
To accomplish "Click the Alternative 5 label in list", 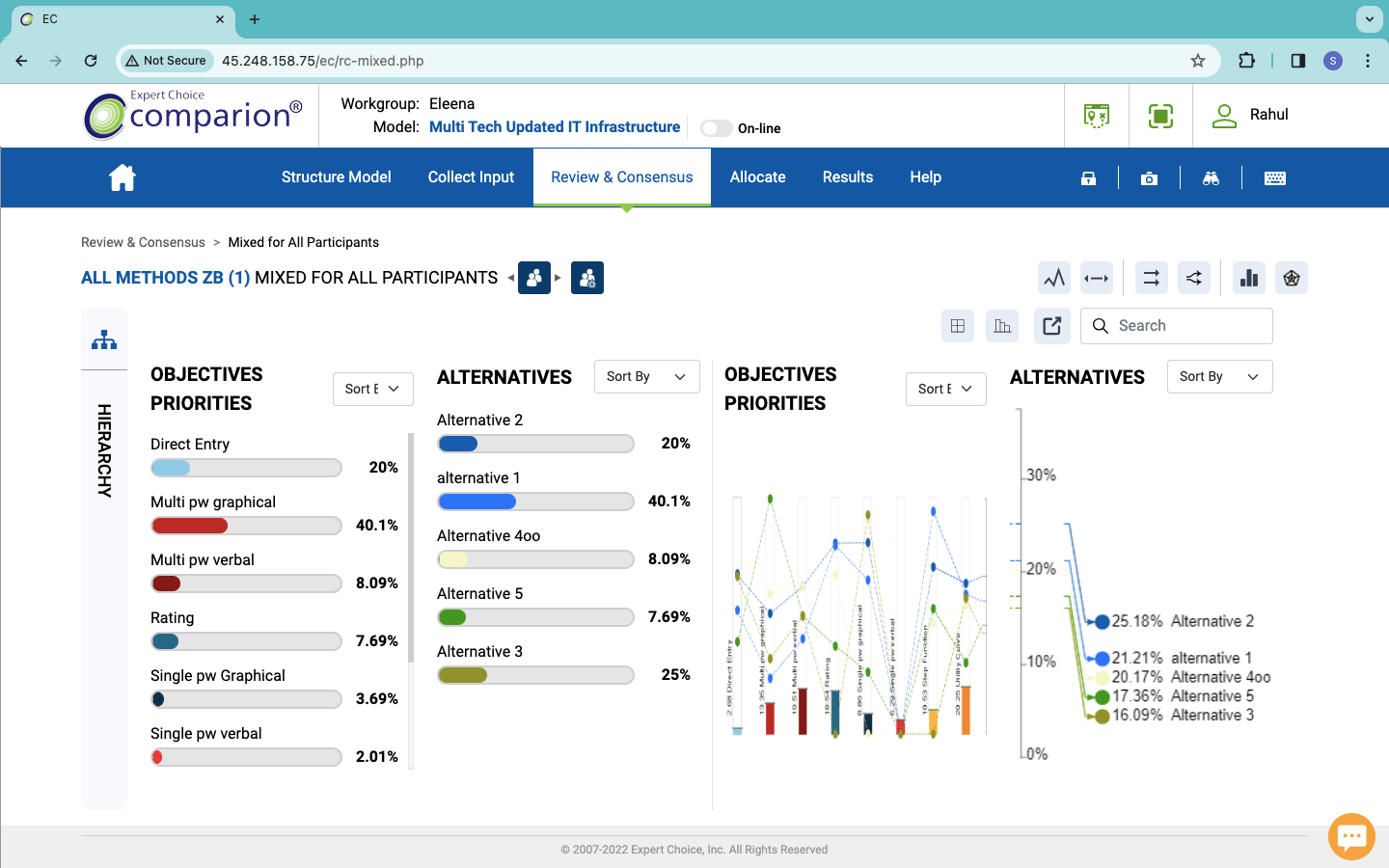I will [480, 594].
